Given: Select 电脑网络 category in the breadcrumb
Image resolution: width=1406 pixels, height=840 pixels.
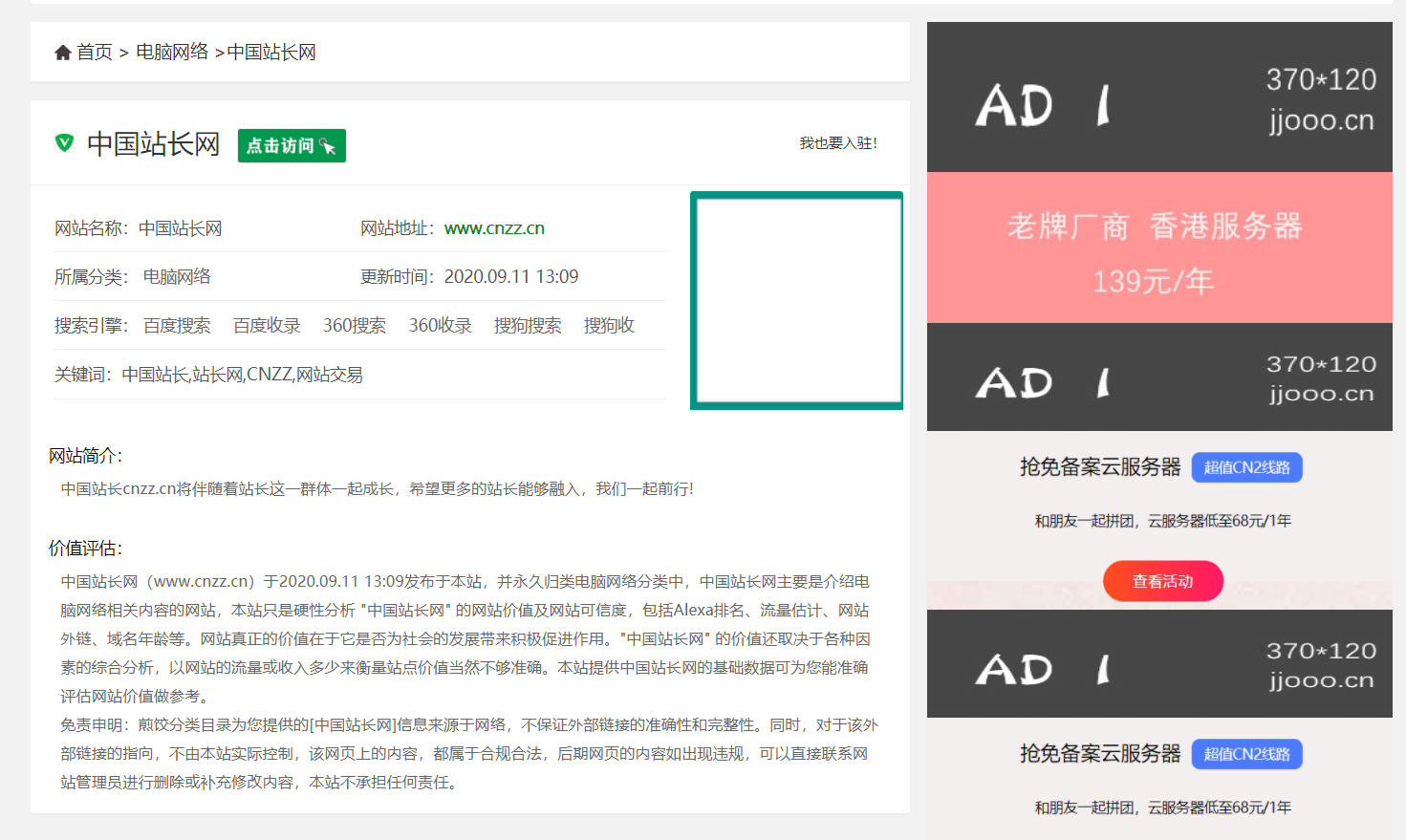Looking at the screenshot, I should click(172, 52).
